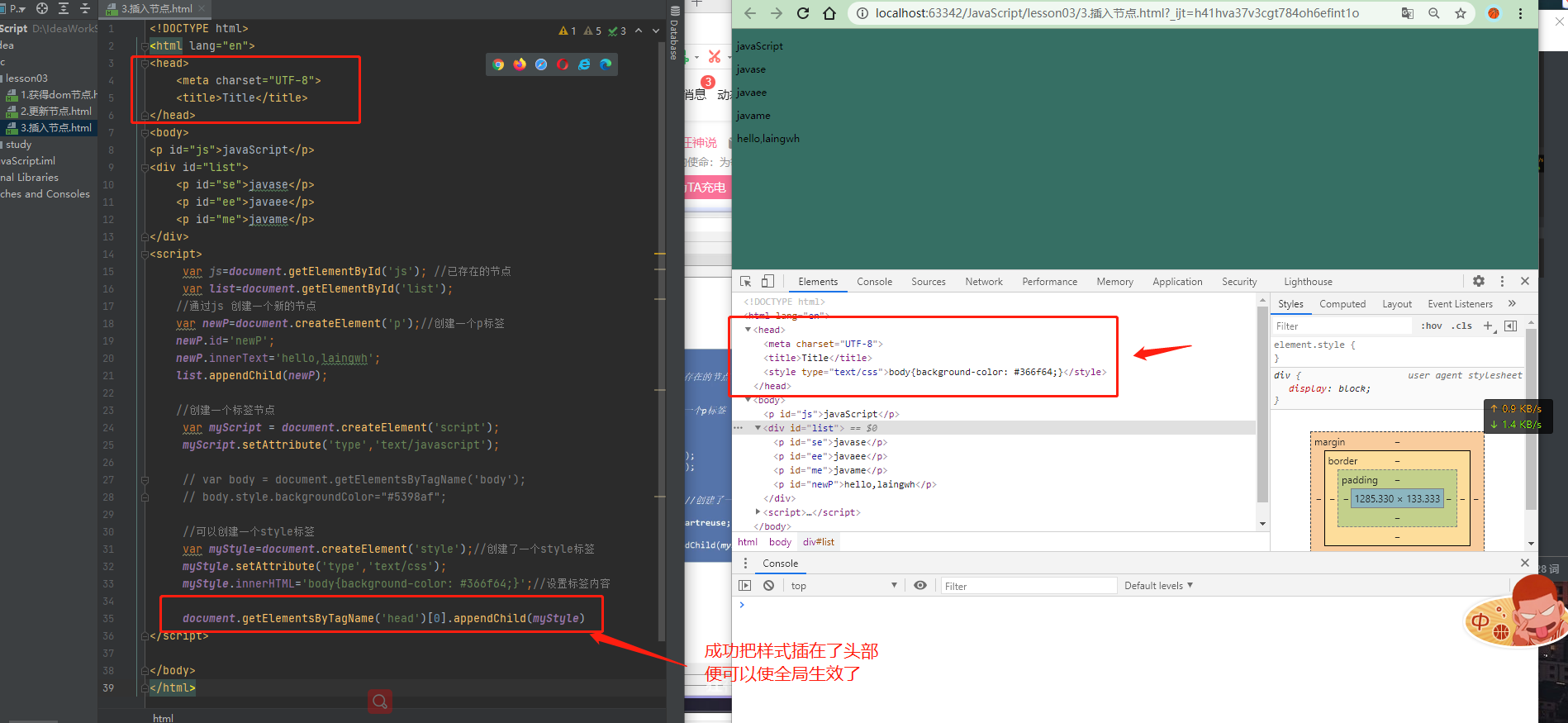This screenshot has height=723, width=1568.
Task: Open the Project view dropdown in IDE
Action: coord(16,8)
